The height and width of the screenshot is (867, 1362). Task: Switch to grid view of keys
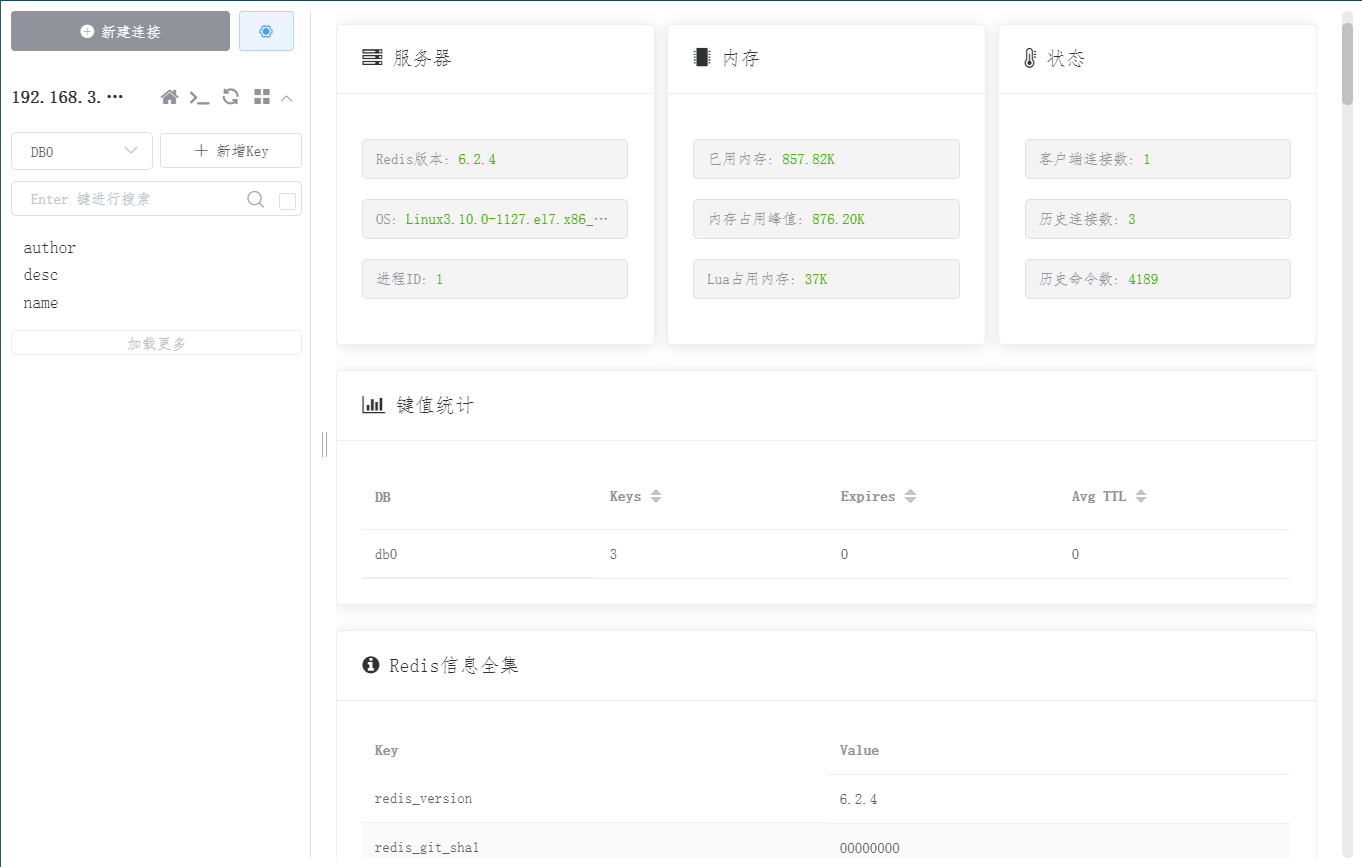point(262,96)
